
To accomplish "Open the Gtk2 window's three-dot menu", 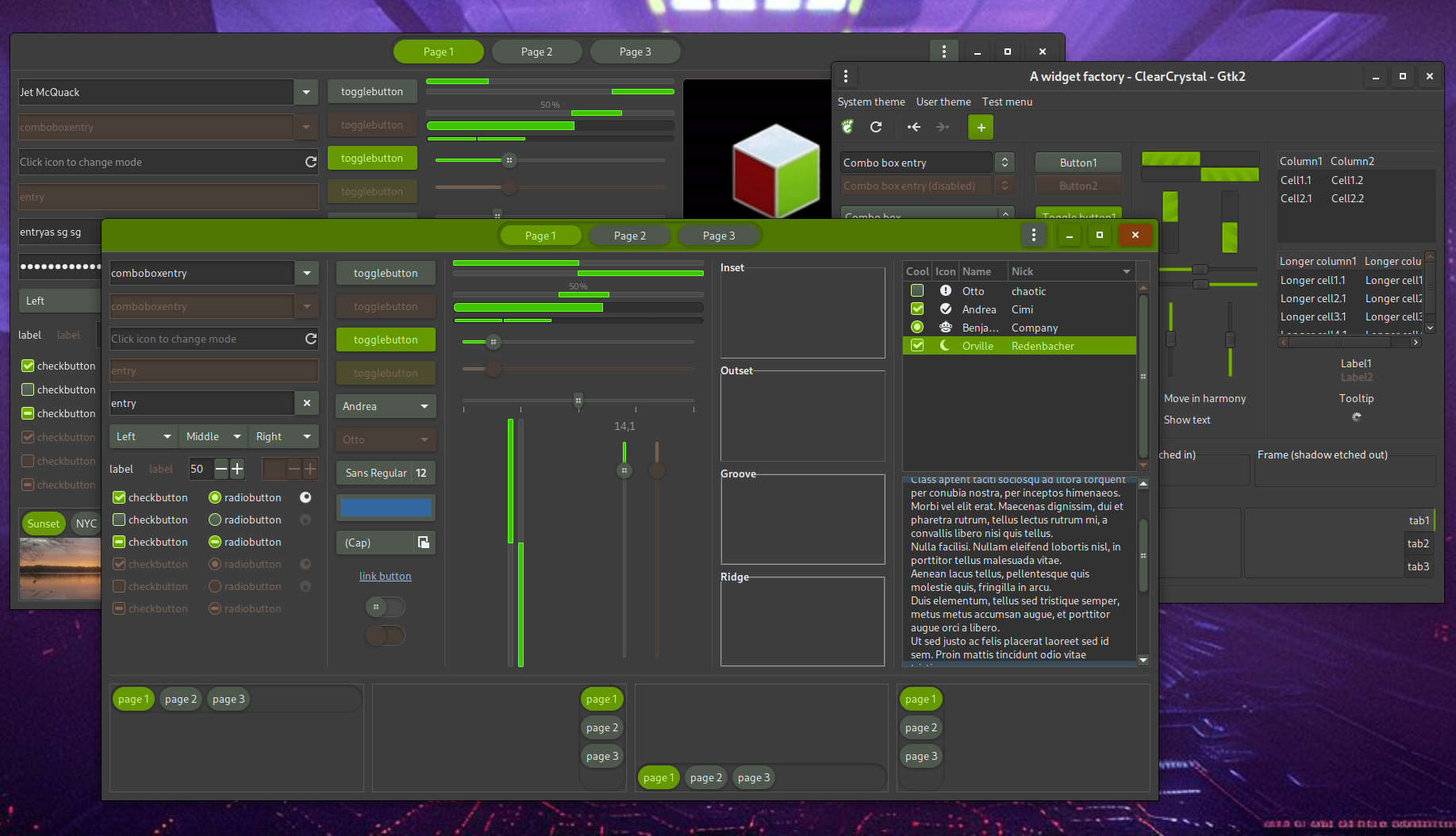I will point(846,76).
